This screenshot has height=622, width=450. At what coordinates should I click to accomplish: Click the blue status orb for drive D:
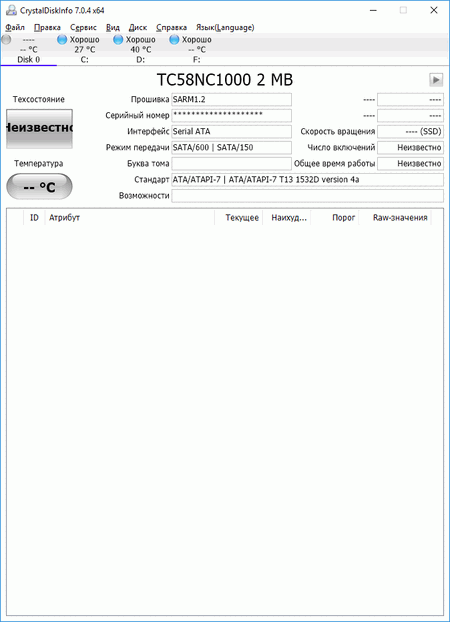(x=118, y=40)
